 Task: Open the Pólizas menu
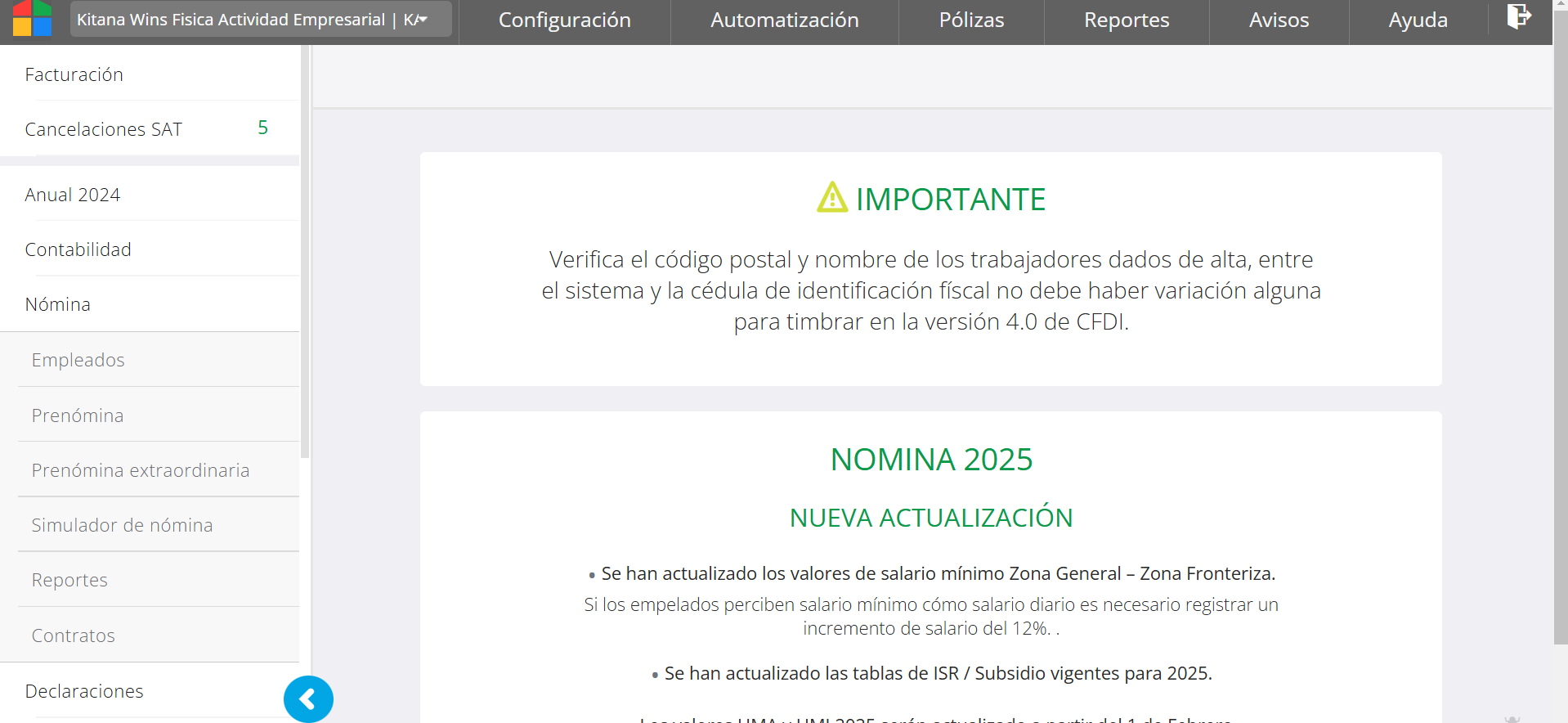point(971,20)
